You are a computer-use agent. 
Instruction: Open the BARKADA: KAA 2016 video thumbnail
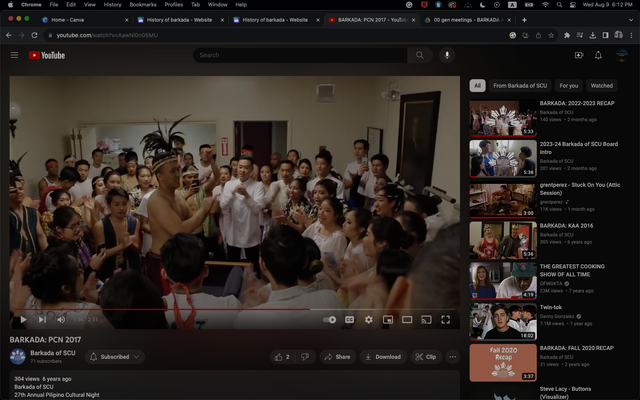click(503, 240)
